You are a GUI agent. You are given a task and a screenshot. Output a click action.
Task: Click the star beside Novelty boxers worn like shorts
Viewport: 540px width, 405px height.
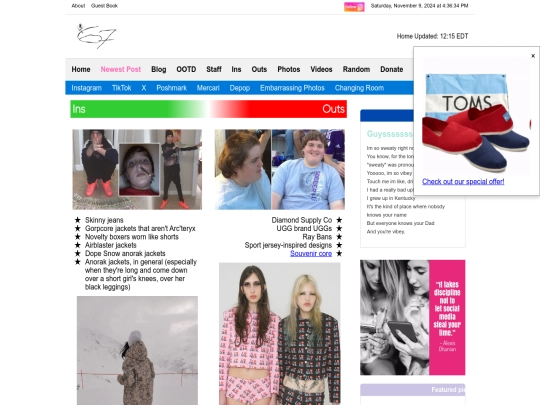coord(77,237)
